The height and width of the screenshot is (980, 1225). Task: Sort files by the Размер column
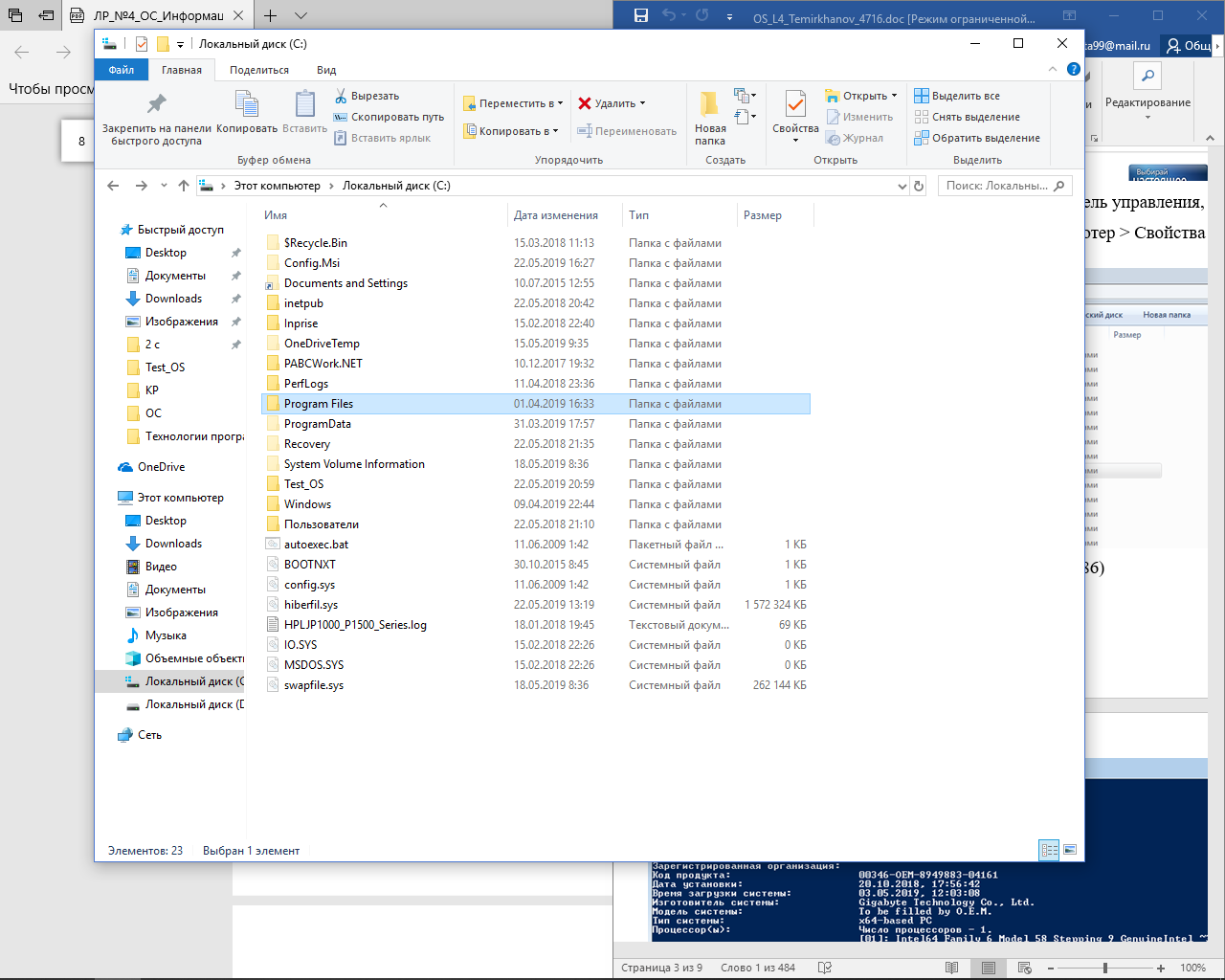pos(763,215)
